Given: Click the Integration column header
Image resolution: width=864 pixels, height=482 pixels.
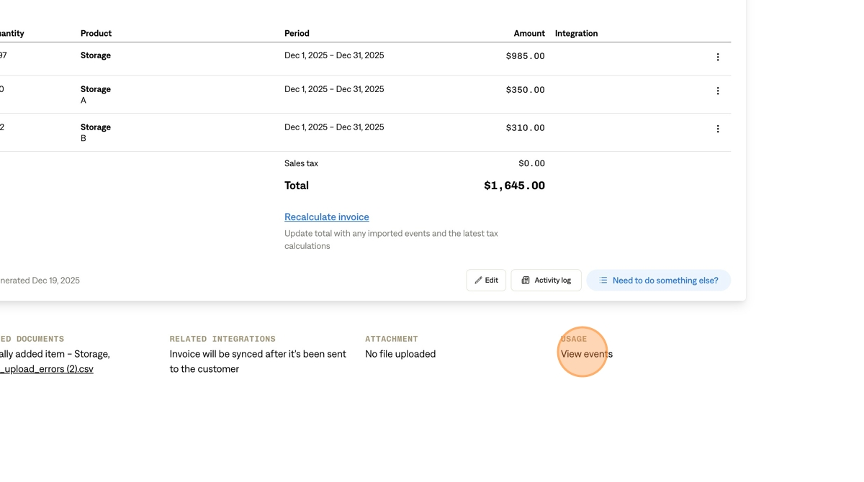Looking at the screenshot, I should [x=576, y=33].
